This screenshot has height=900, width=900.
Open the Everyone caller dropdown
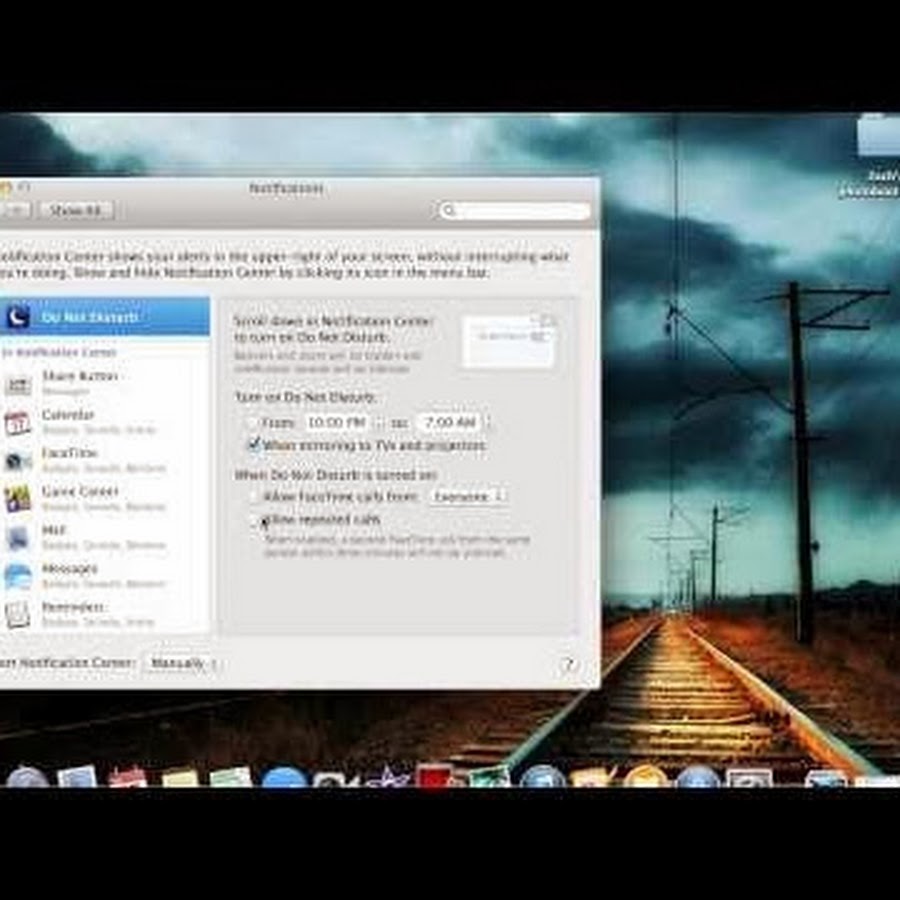tap(468, 496)
